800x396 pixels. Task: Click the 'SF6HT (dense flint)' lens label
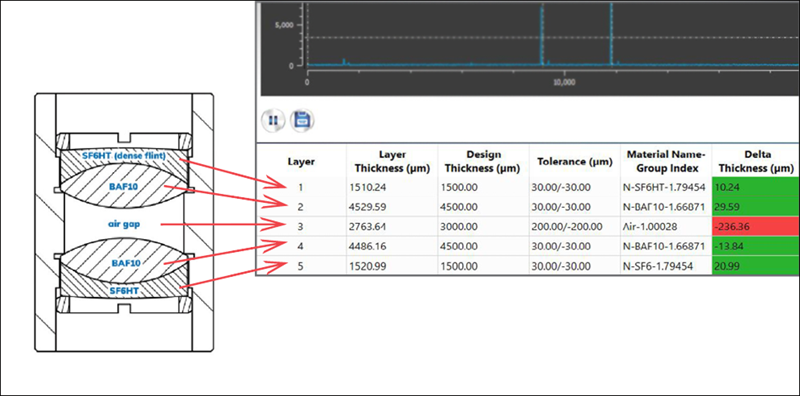click(x=124, y=156)
